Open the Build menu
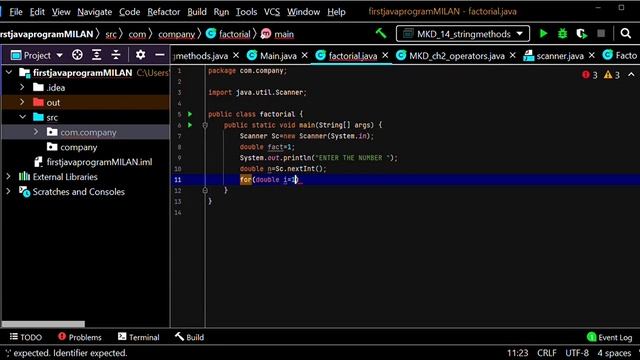This screenshot has height=360, width=640. coord(197,12)
